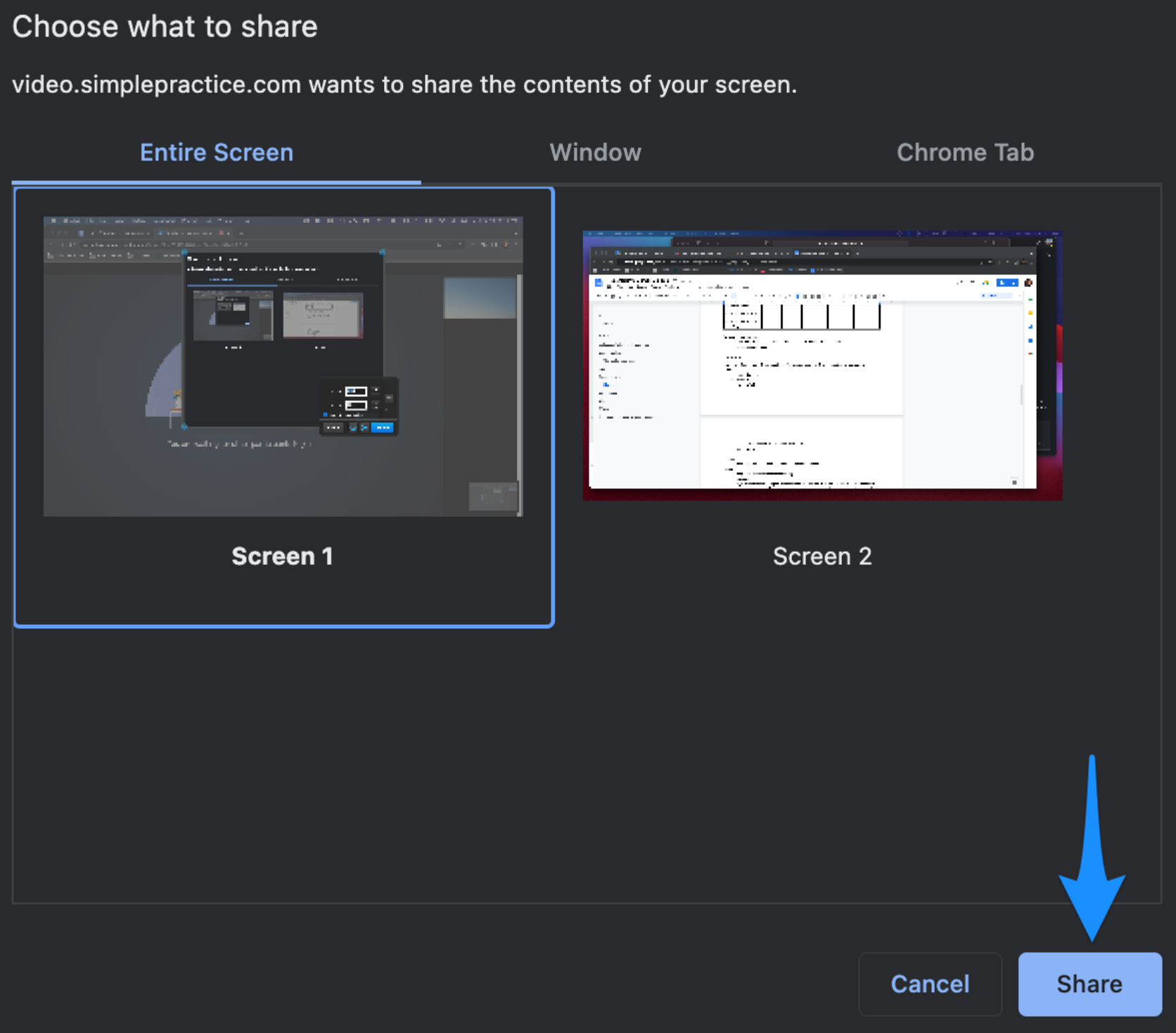
Task: Switch to the Window tab
Action: [x=595, y=153]
